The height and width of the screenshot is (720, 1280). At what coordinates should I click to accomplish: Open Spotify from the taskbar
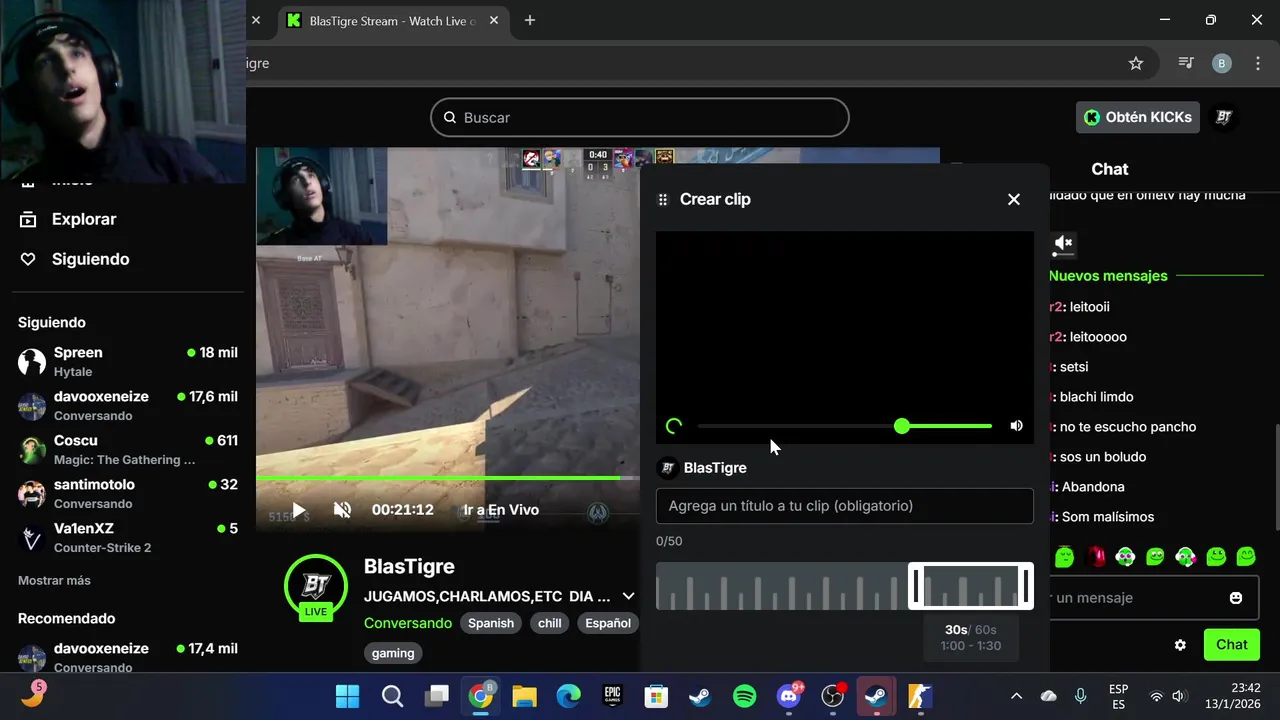click(x=745, y=696)
